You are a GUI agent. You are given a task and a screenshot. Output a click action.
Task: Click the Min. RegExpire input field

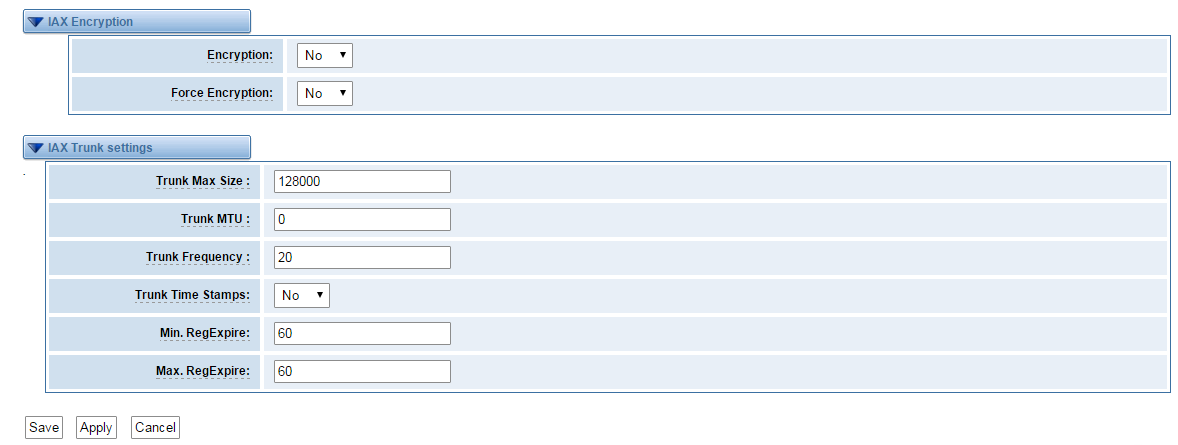pos(362,333)
